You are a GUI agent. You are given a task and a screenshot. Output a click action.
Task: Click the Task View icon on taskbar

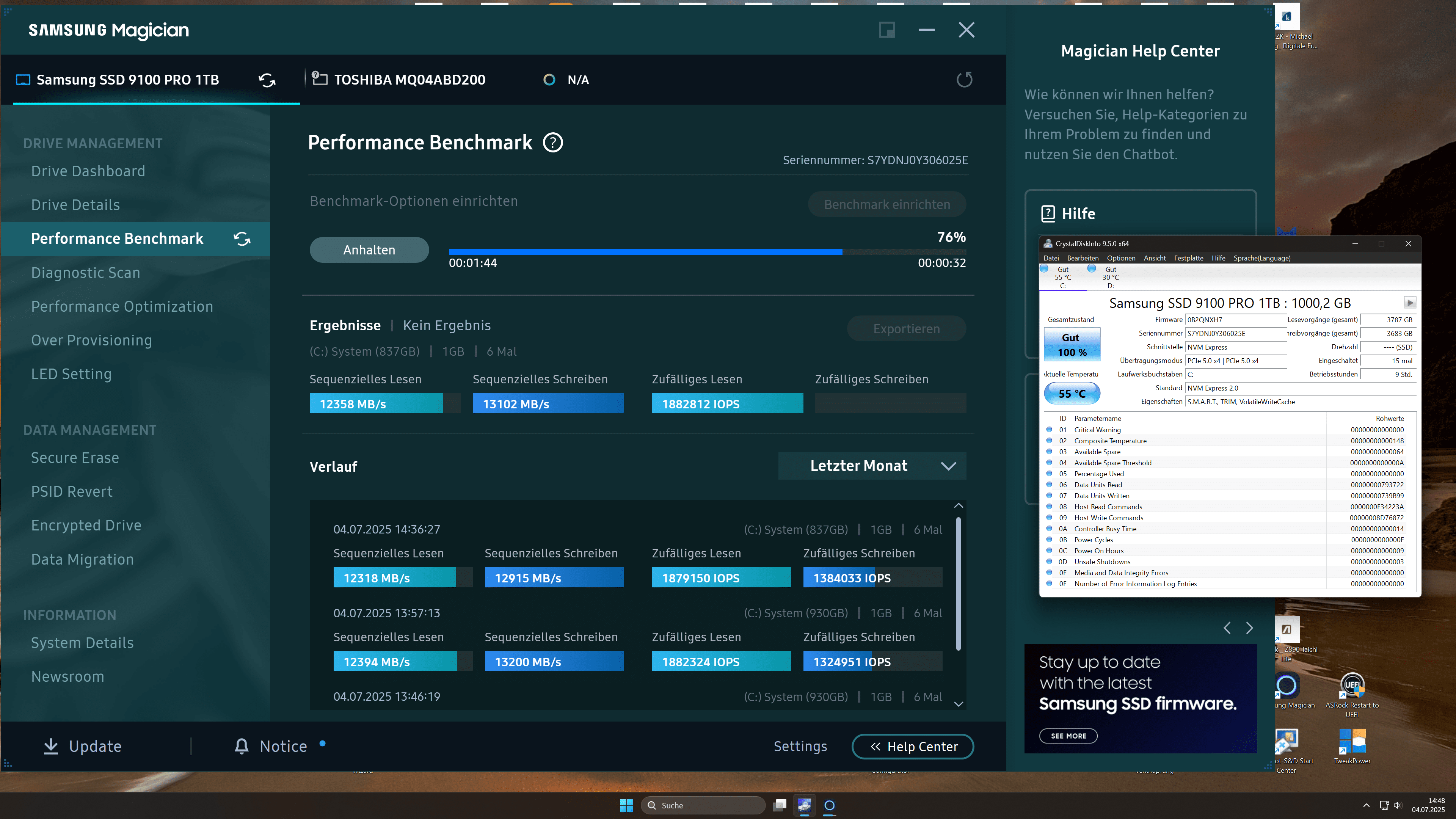click(780, 805)
